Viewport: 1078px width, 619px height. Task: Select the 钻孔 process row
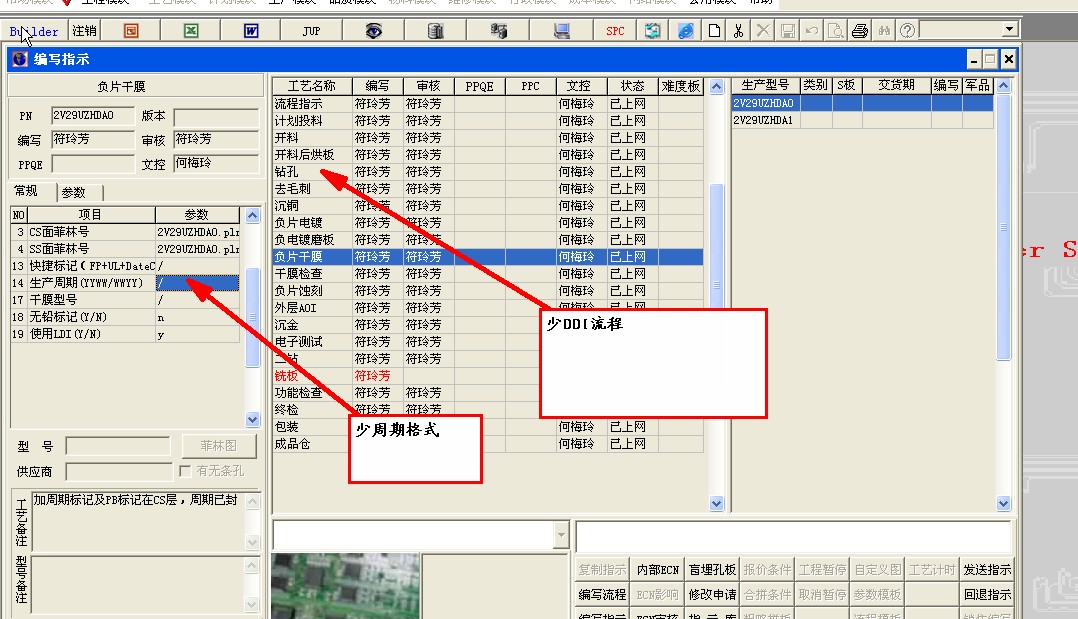(488, 171)
